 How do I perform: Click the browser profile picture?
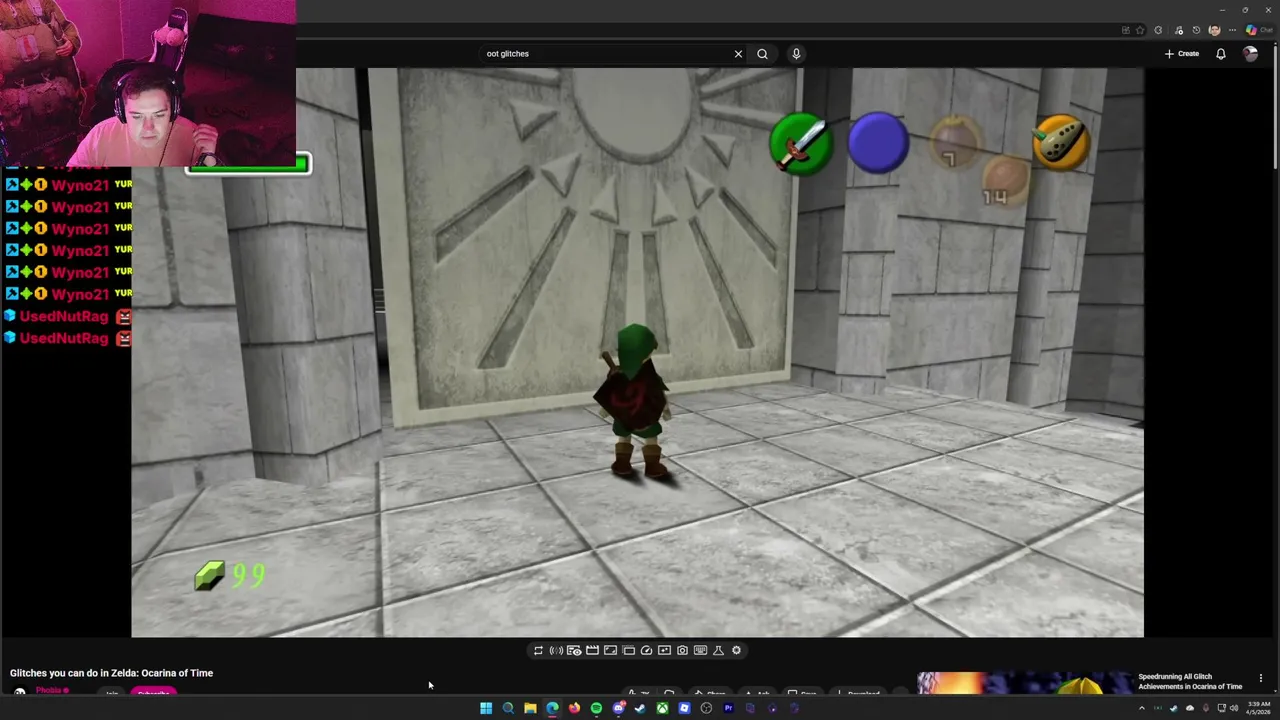click(x=1215, y=30)
